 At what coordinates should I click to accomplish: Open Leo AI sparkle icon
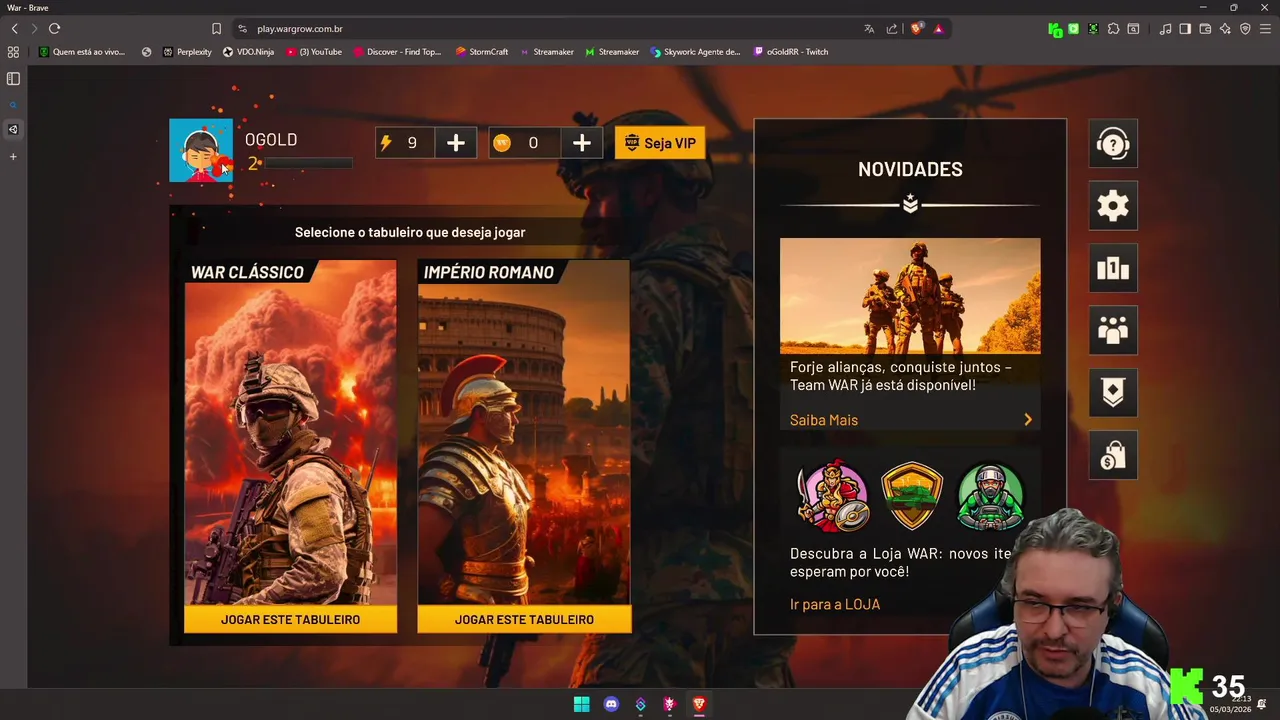tap(1225, 29)
